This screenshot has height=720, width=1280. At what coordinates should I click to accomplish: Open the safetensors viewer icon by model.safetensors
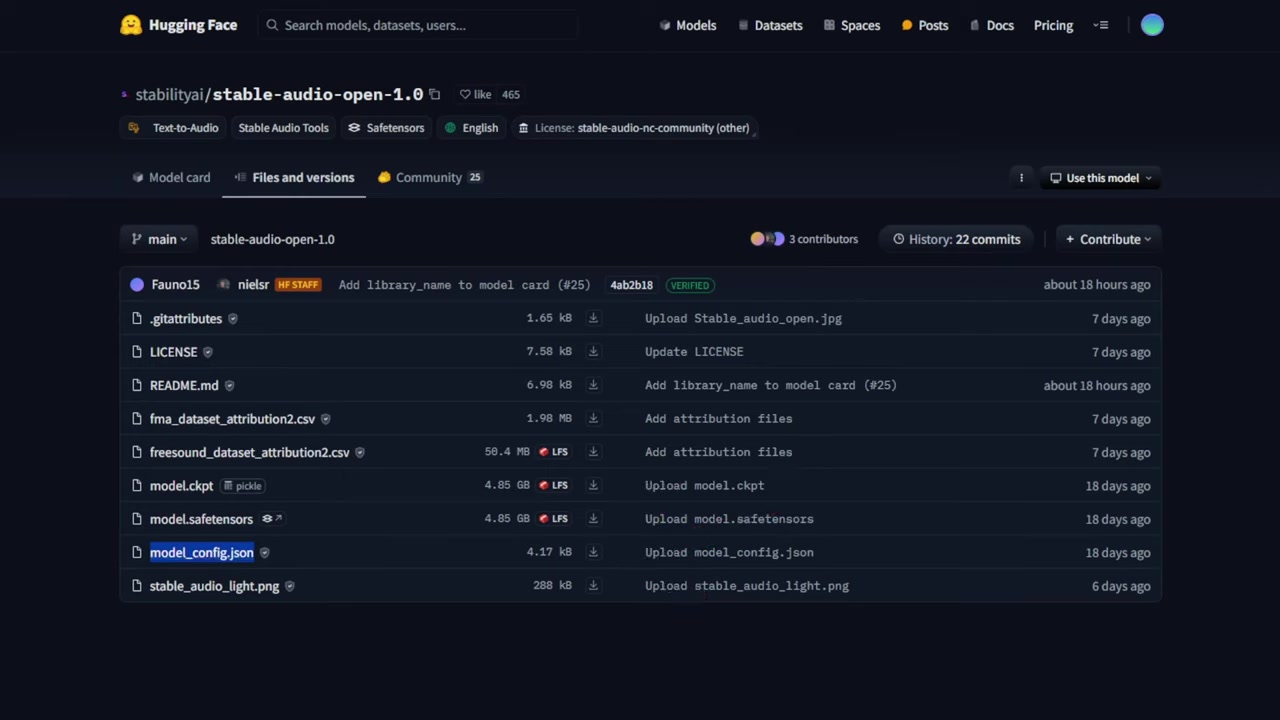click(x=272, y=519)
